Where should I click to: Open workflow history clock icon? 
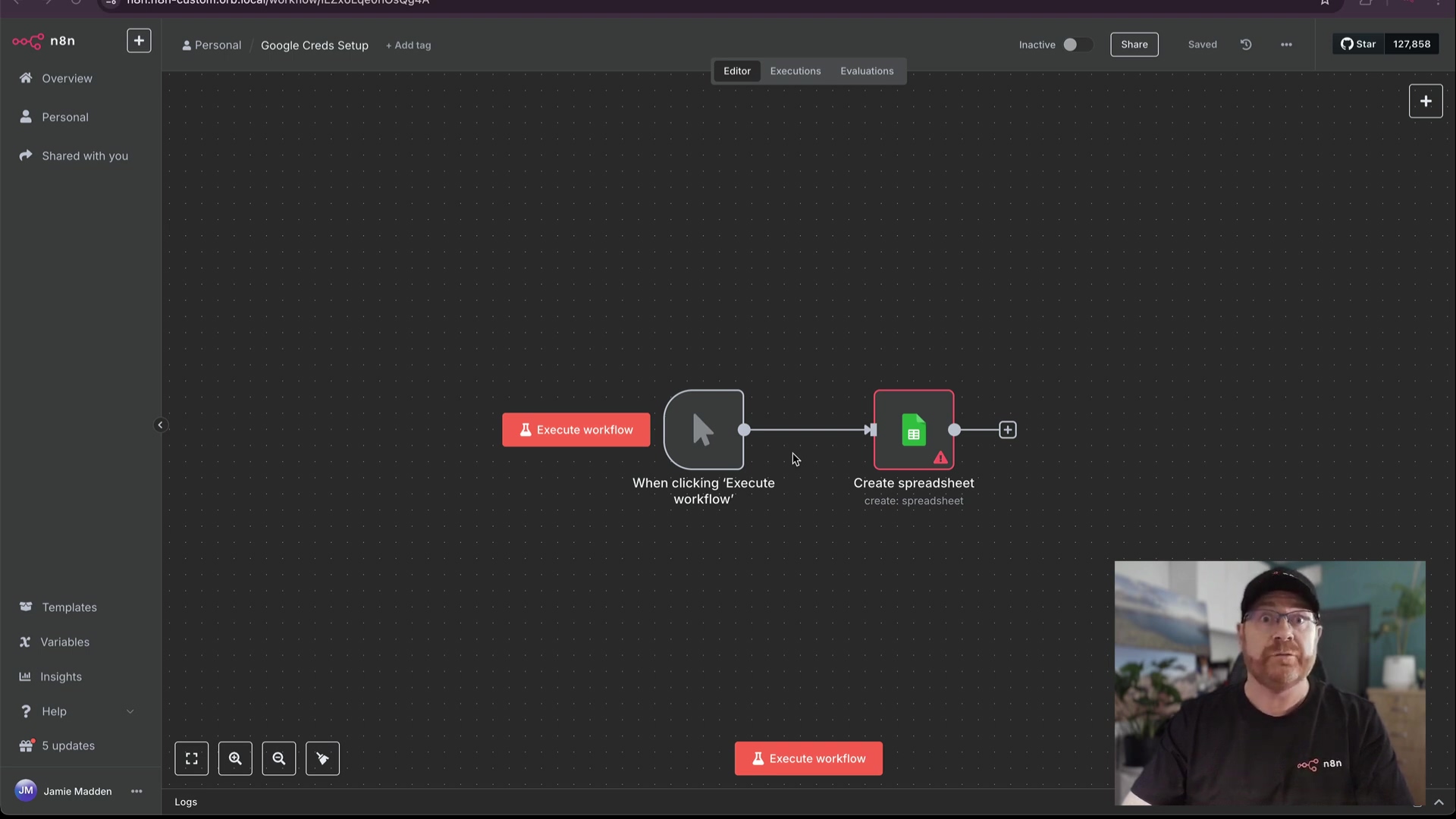[x=1246, y=45]
